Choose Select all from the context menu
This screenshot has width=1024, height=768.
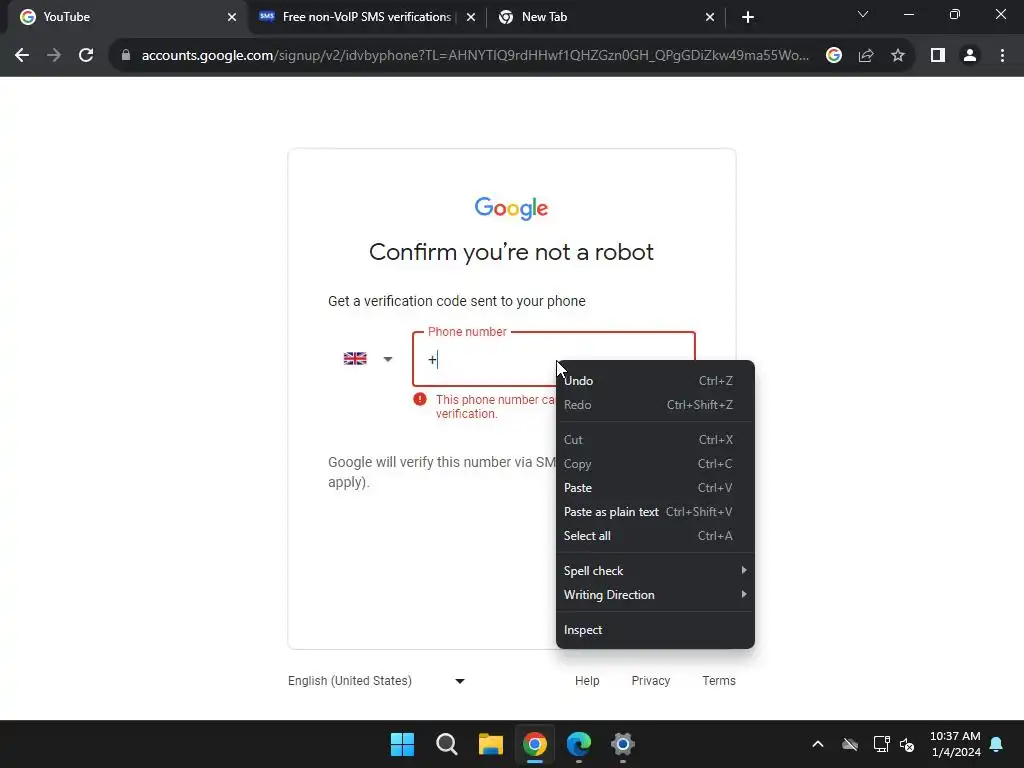(655, 536)
